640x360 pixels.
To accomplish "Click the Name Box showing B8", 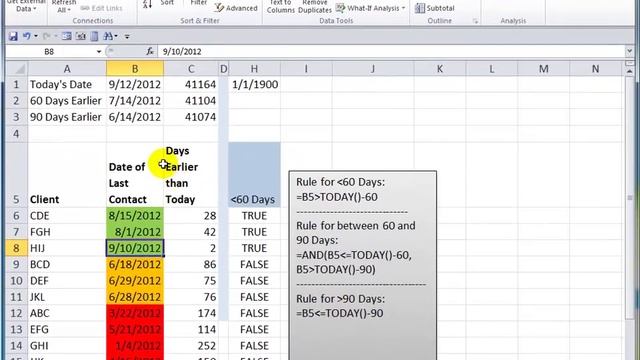I will tap(49, 52).
